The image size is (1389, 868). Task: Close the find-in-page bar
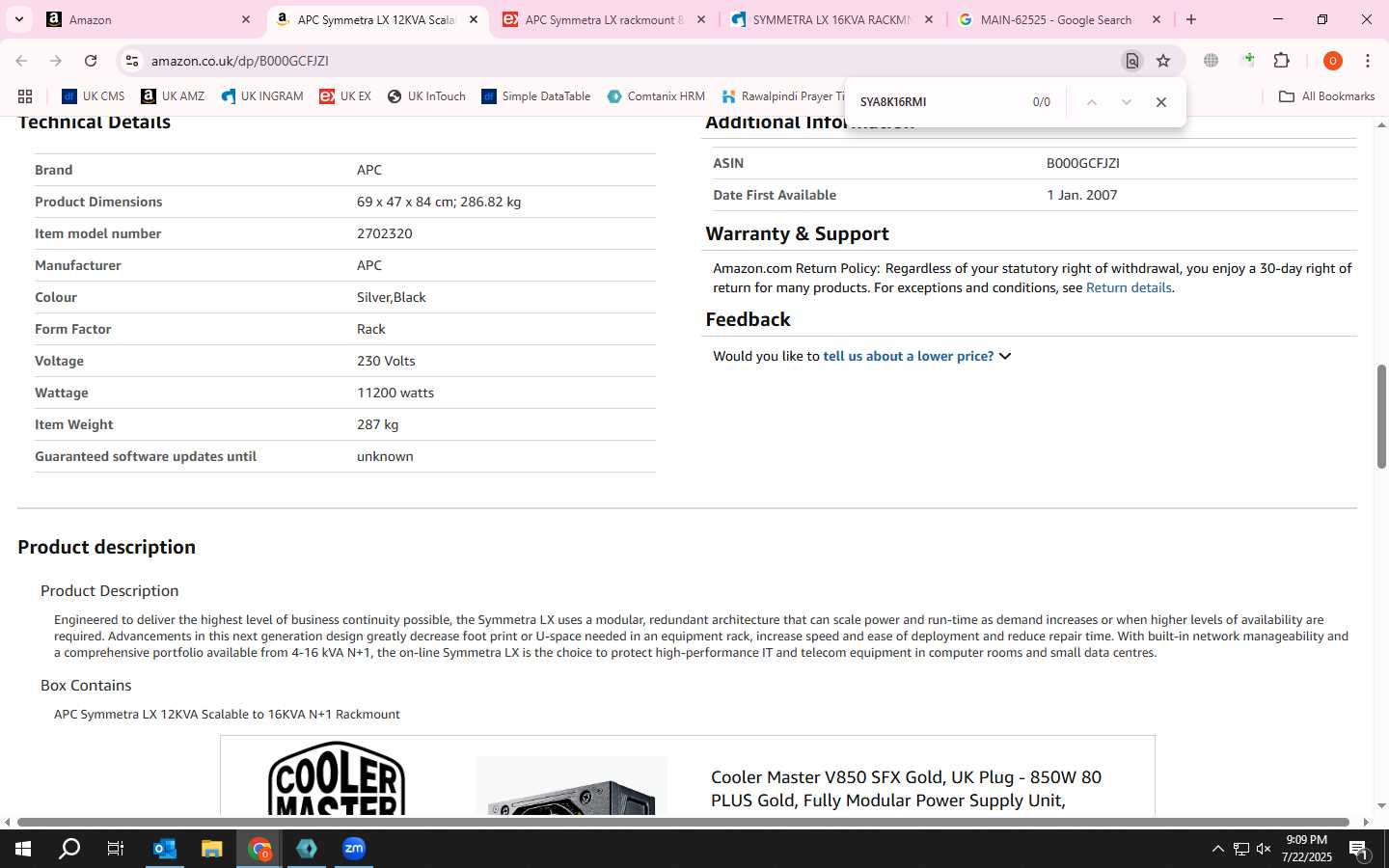[1161, 102]
